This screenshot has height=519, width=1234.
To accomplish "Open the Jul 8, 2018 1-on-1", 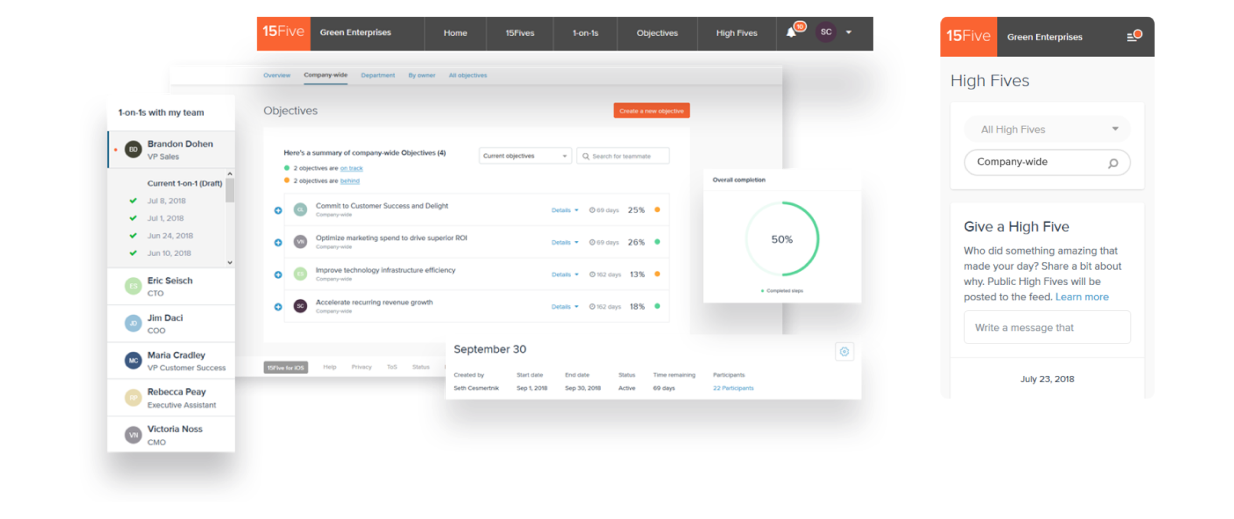I will point(166,201).
